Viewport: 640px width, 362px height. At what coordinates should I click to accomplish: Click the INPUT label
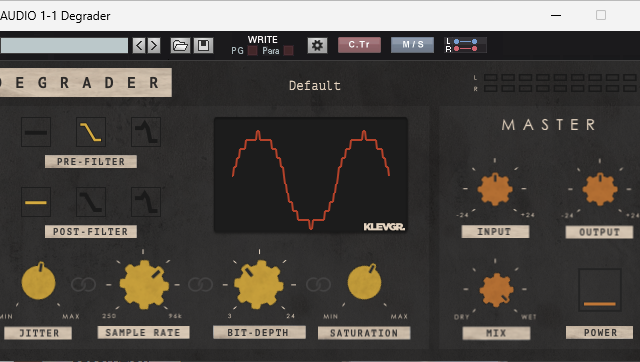[495, 231]
